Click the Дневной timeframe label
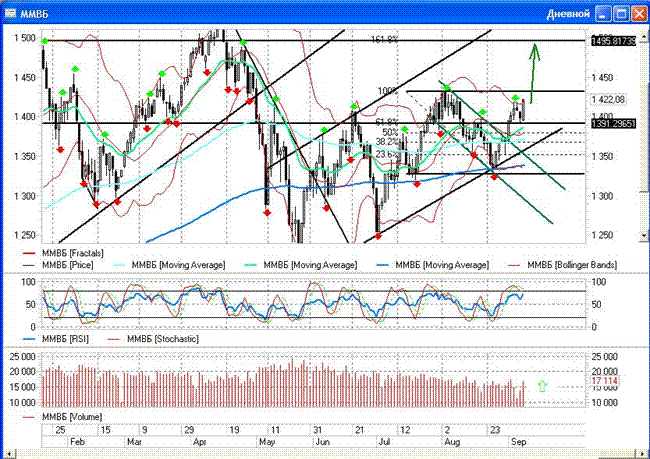Screen dimensions: 650x459 pos(568,14)
